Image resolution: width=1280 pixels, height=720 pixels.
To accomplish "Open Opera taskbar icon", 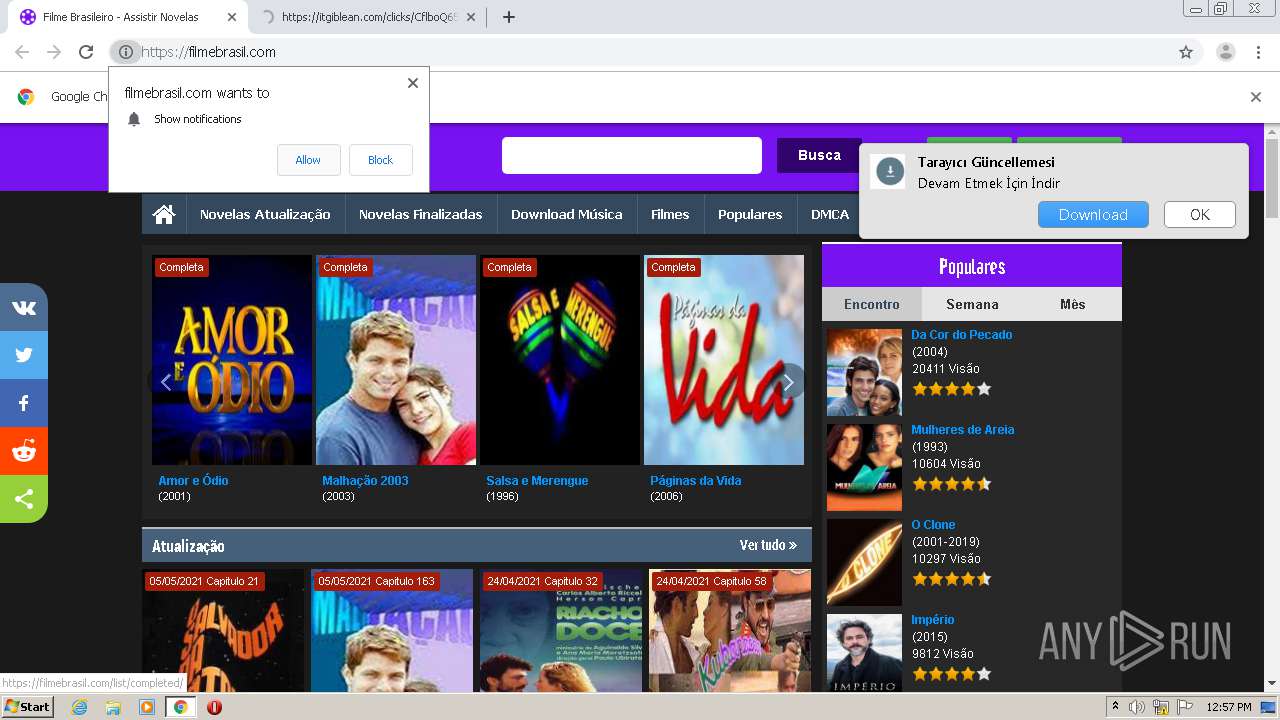I will (x=214, y=707).
